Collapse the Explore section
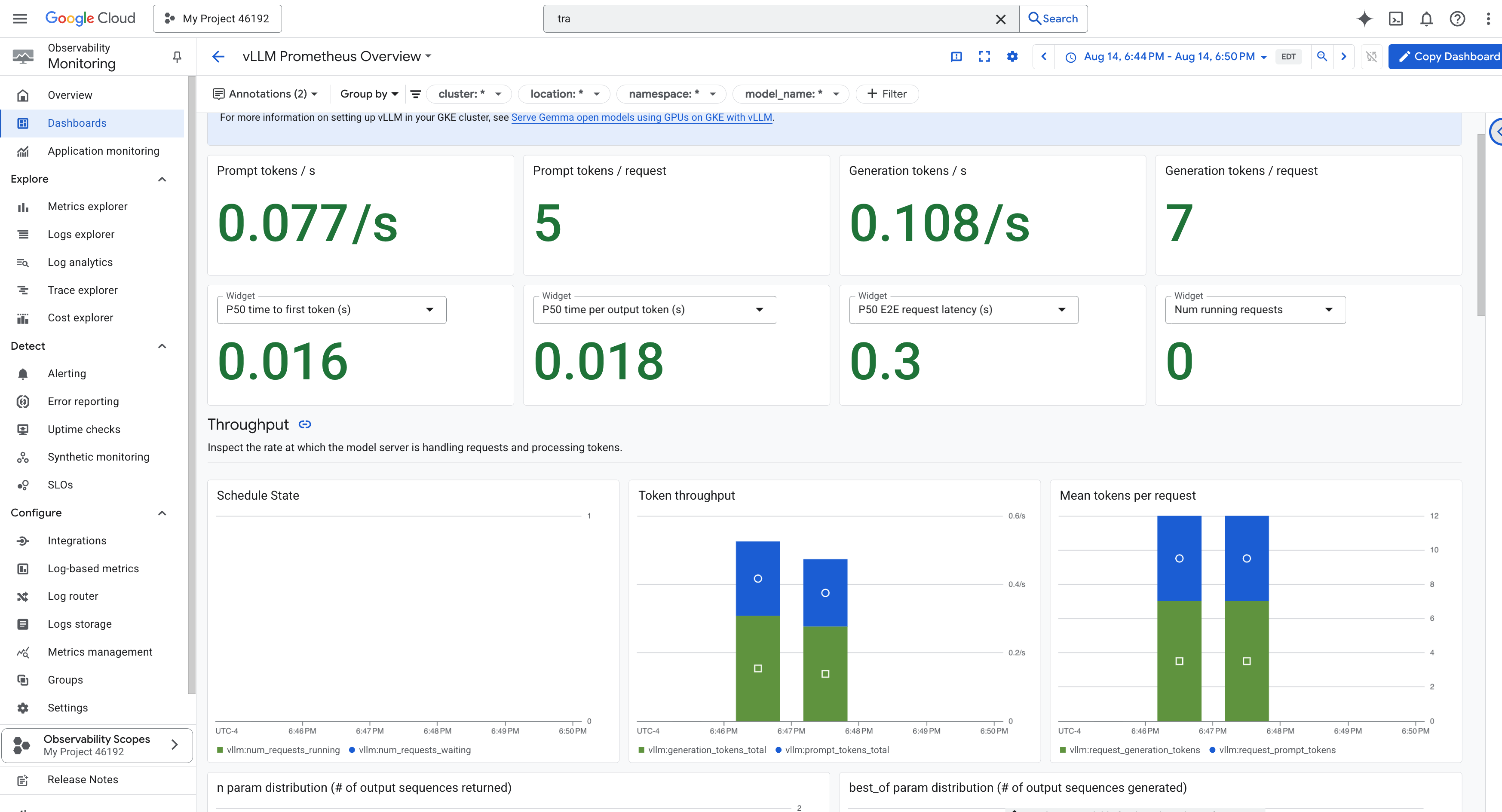Image resolution: width=1502 pixels, height=812 pixels. click(162, 179)
